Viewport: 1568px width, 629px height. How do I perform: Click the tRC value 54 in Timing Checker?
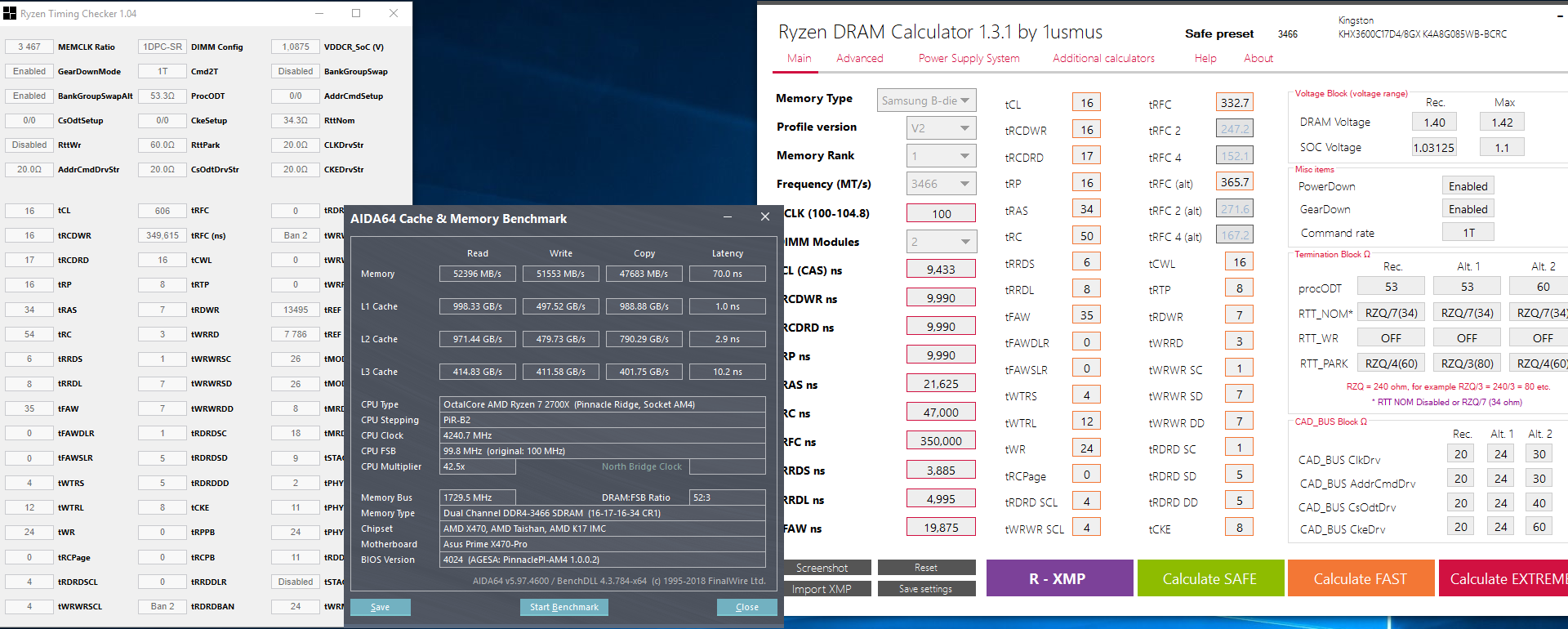point(29,334)
